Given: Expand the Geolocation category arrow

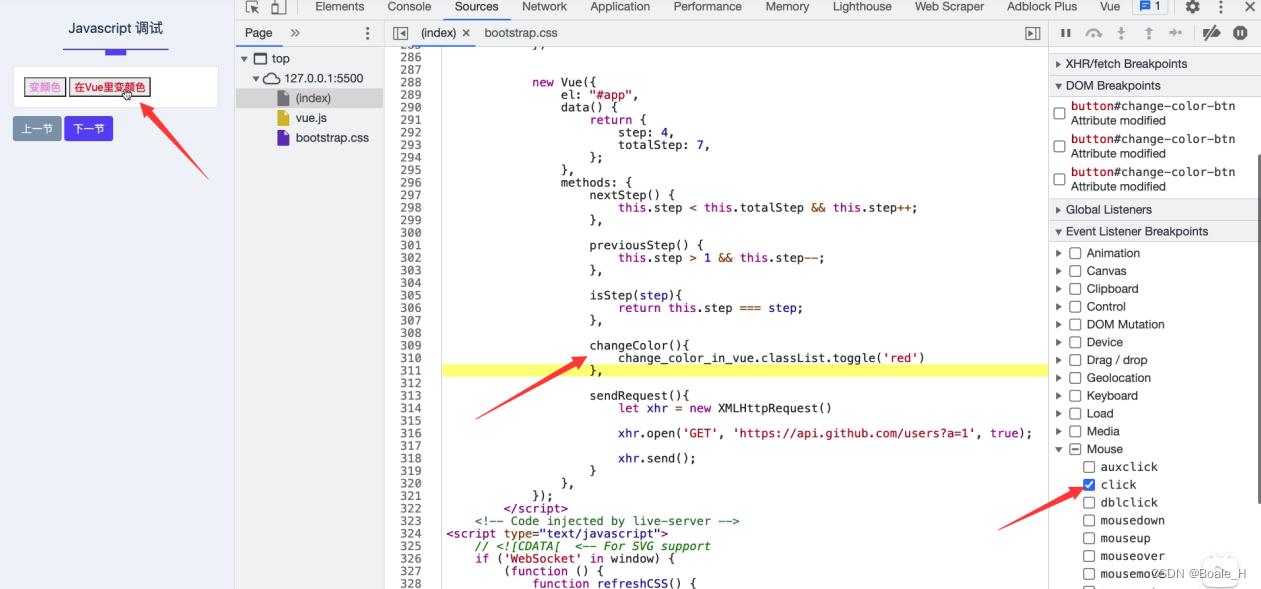Looking at the screenshot, I should [1059, 378].
